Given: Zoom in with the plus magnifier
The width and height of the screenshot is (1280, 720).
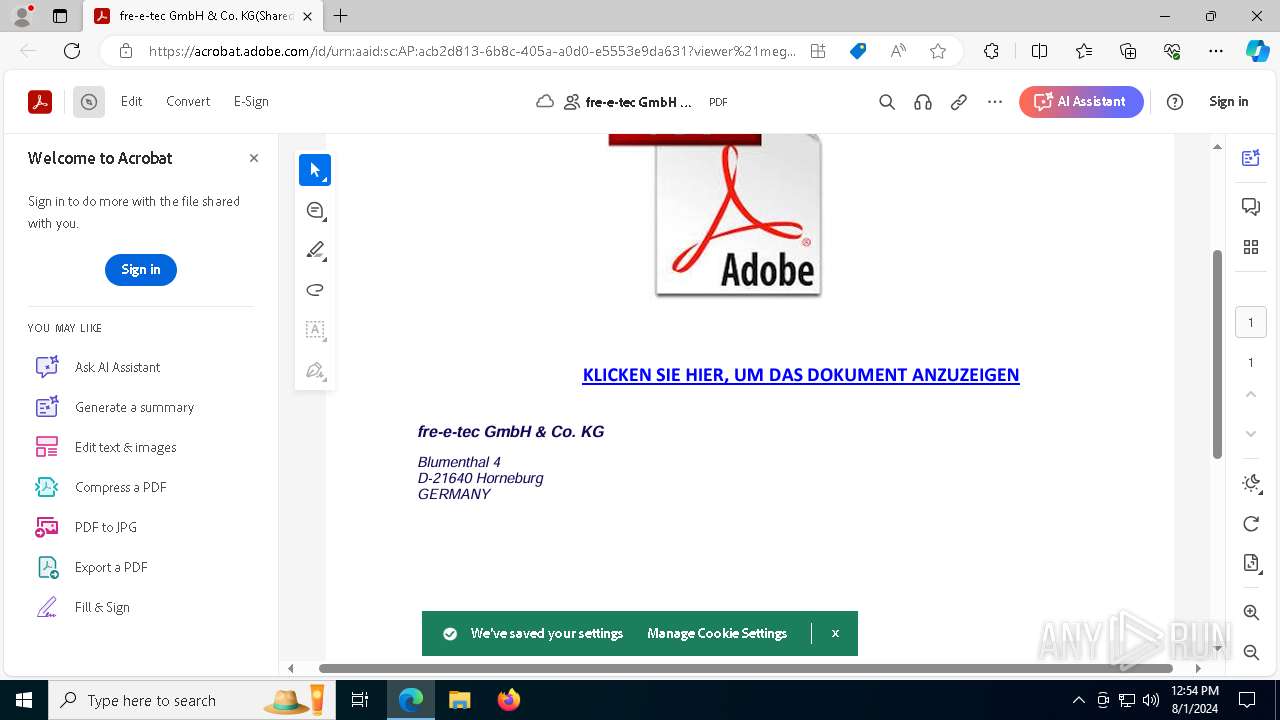Looking at the screenshot, I should click(x=1251, y=612).
